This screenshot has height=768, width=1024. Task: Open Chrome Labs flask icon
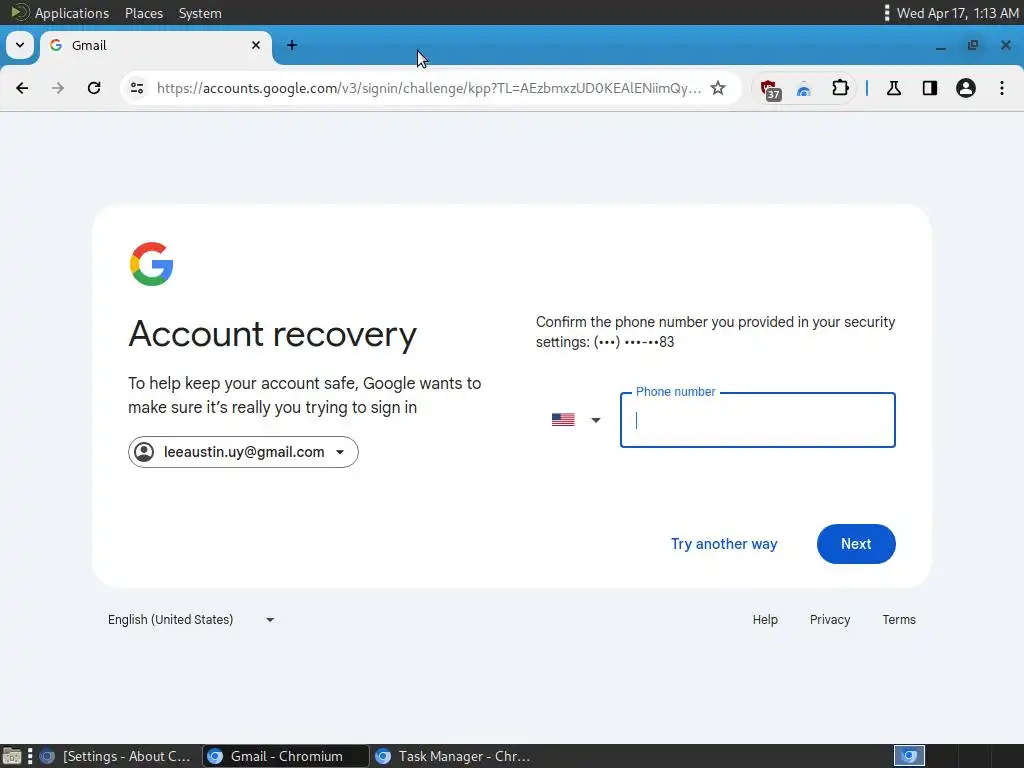[894, 88]
